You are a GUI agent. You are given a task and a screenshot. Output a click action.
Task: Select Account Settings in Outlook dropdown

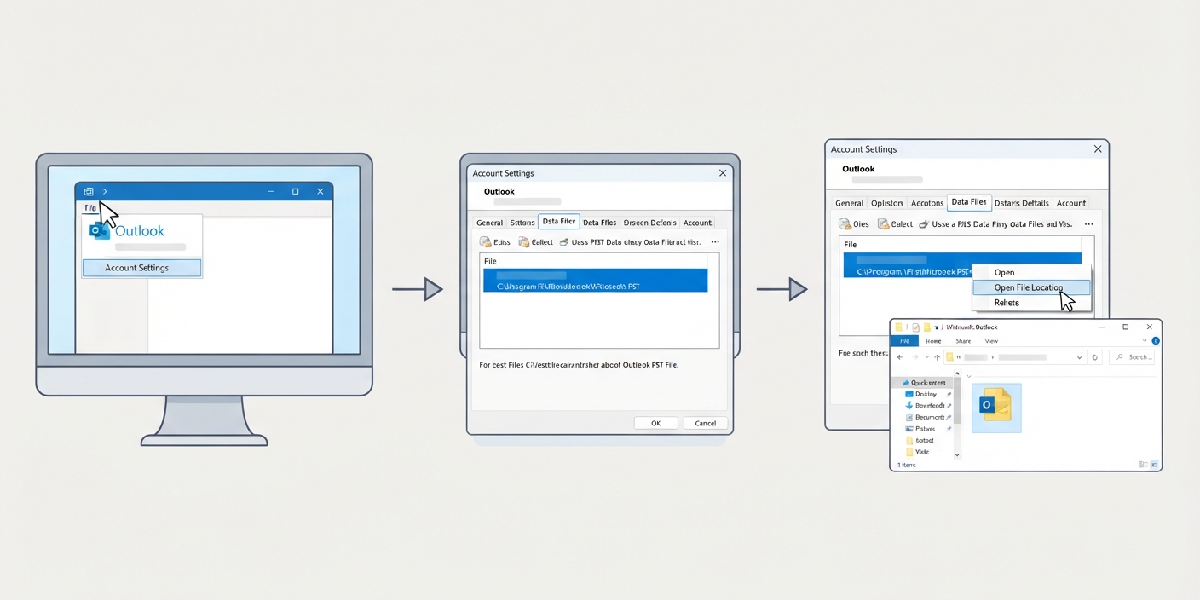[141, 268]
